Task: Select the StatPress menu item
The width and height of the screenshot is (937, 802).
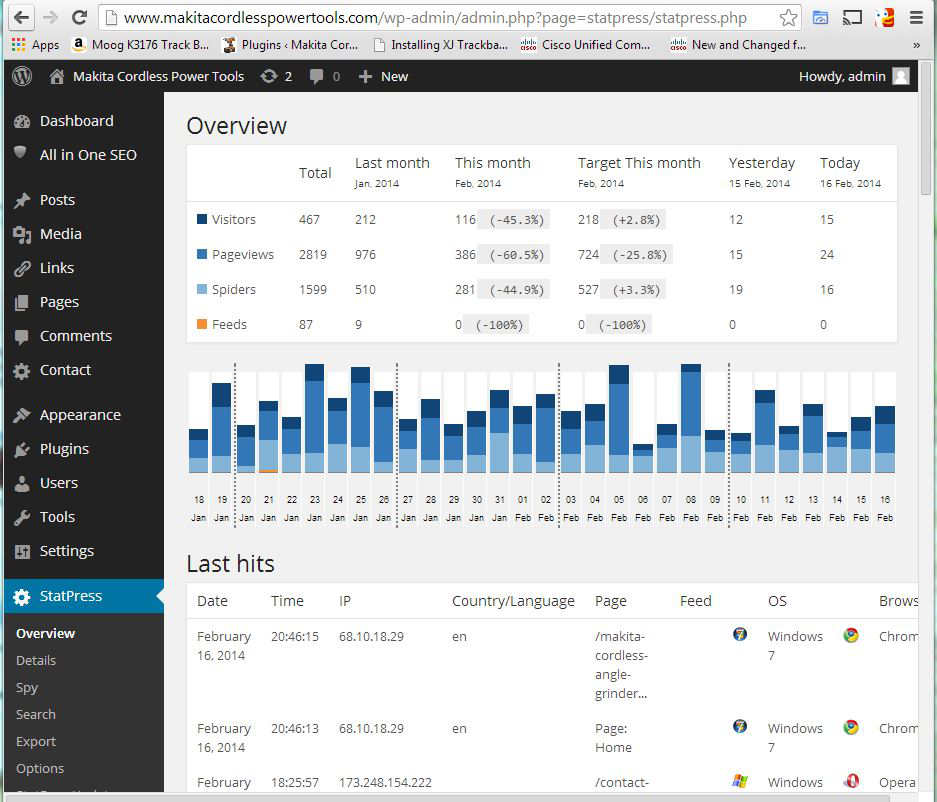Action: [84, 596]
